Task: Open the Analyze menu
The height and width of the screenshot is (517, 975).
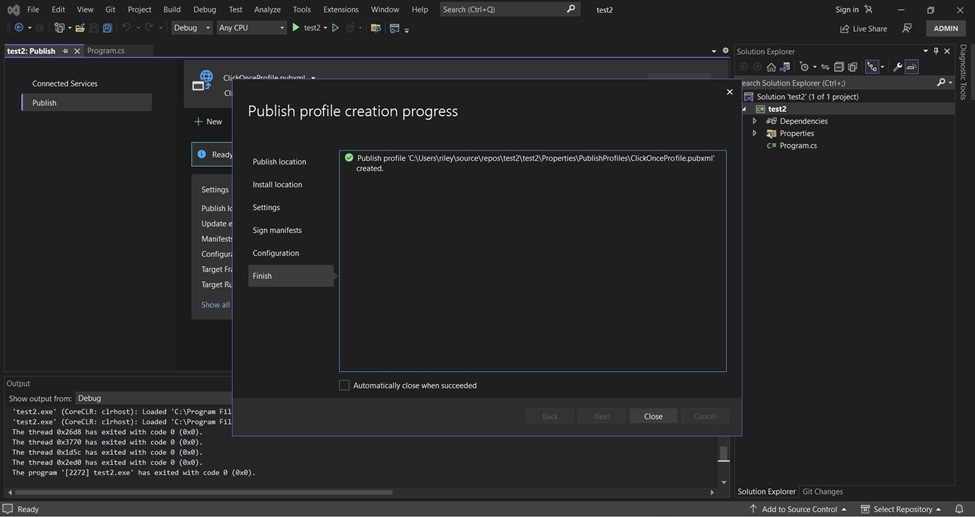Action: click(x=267, y=9)
